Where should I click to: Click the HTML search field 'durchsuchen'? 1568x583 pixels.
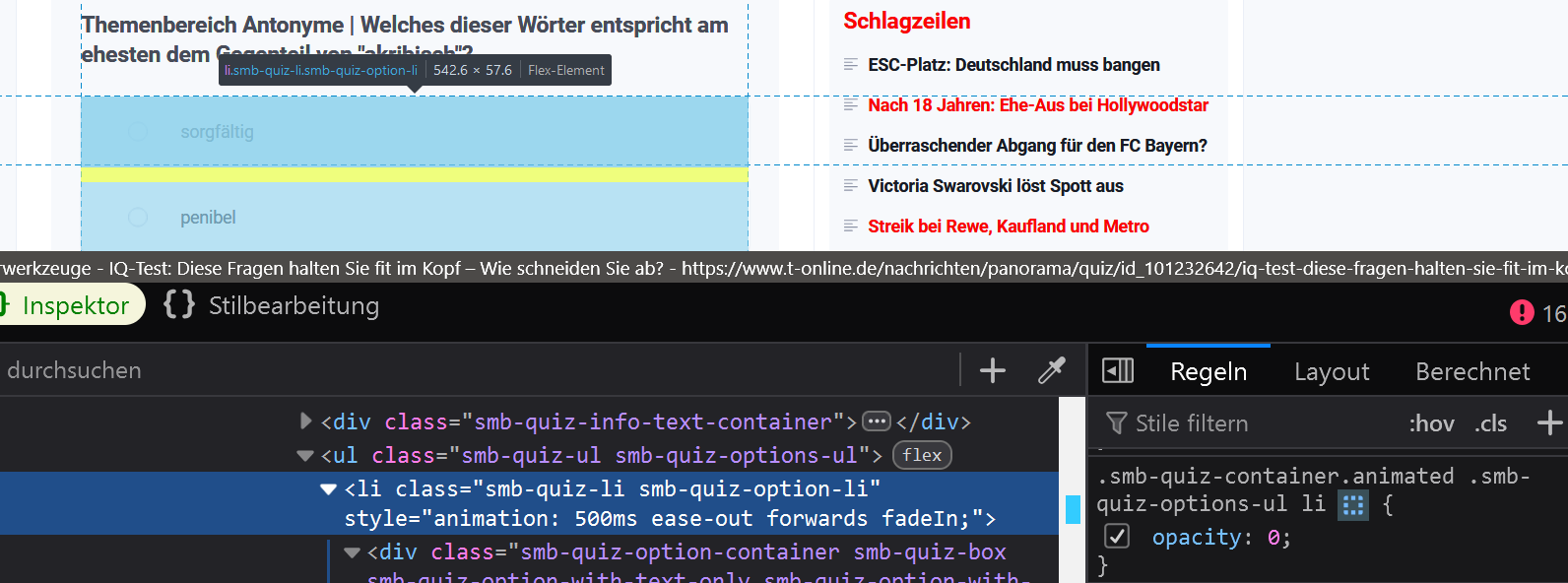[x=478, y=370]
